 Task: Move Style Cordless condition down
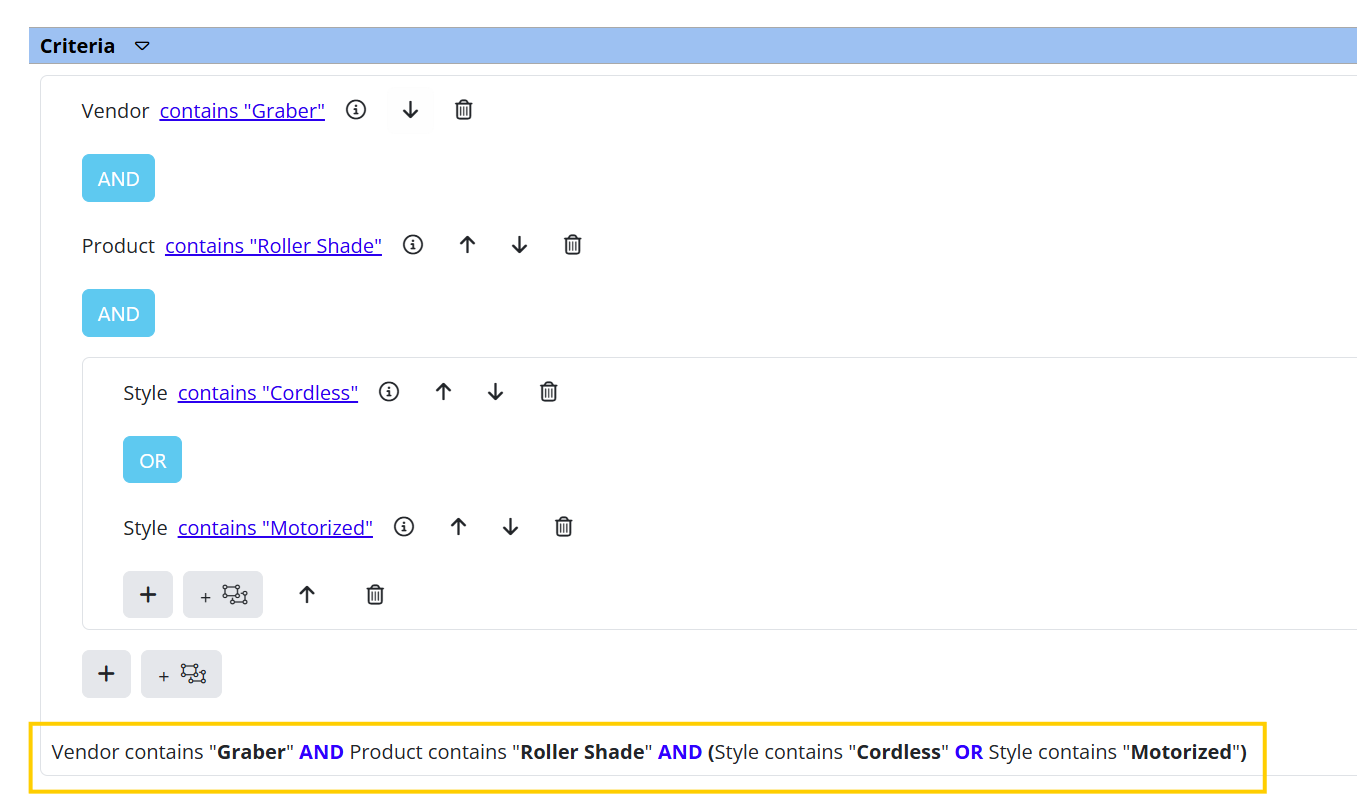point(495,392)
